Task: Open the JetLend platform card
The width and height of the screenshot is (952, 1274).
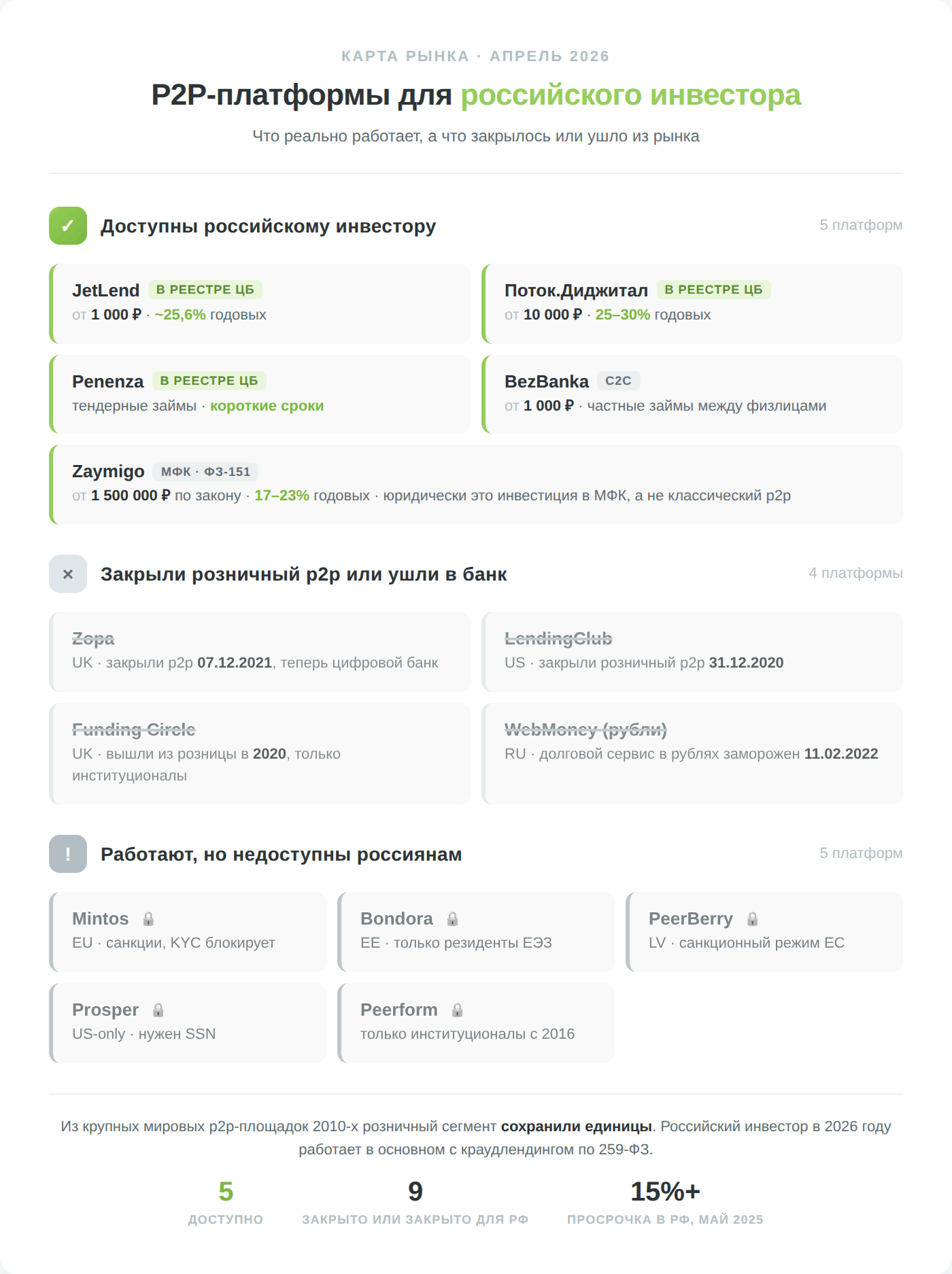Action: 260,303
